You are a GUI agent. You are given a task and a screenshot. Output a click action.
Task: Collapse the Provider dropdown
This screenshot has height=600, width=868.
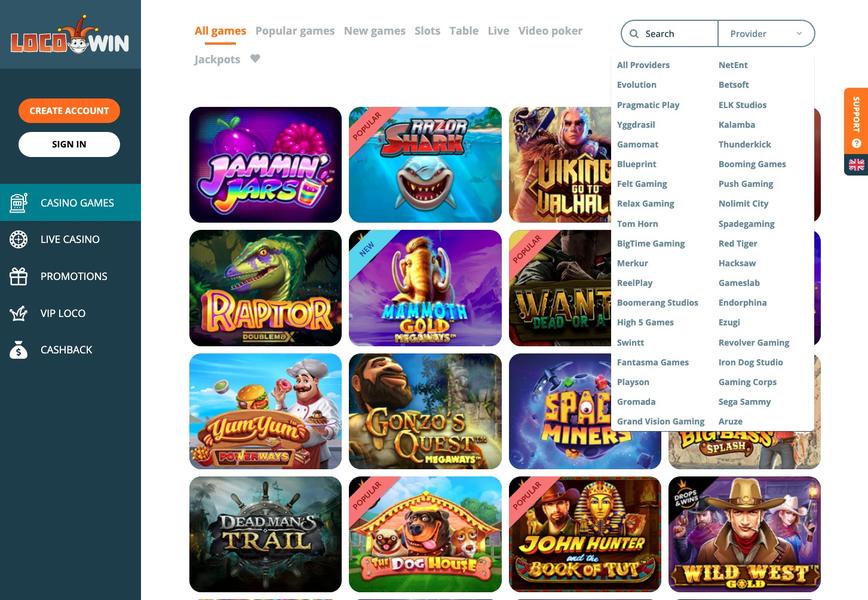766,34
